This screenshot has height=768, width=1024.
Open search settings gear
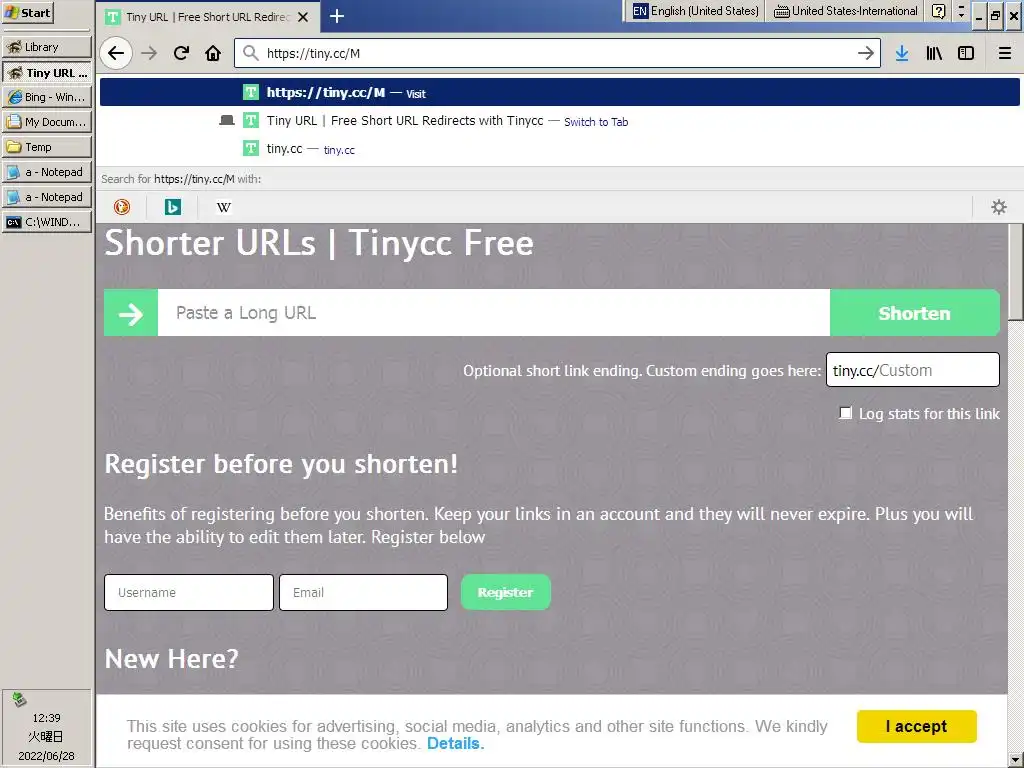click(x=999, y=207)
